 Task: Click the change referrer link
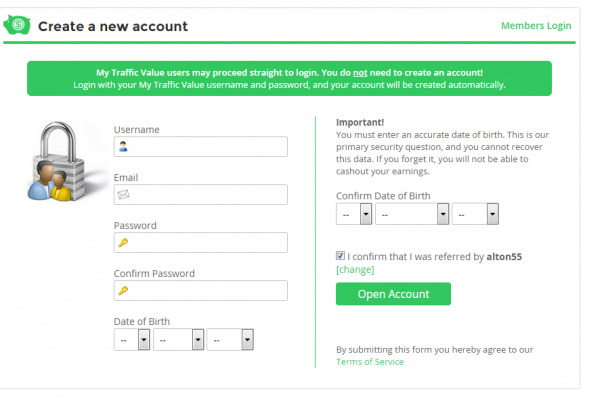(x=355, y=270)
